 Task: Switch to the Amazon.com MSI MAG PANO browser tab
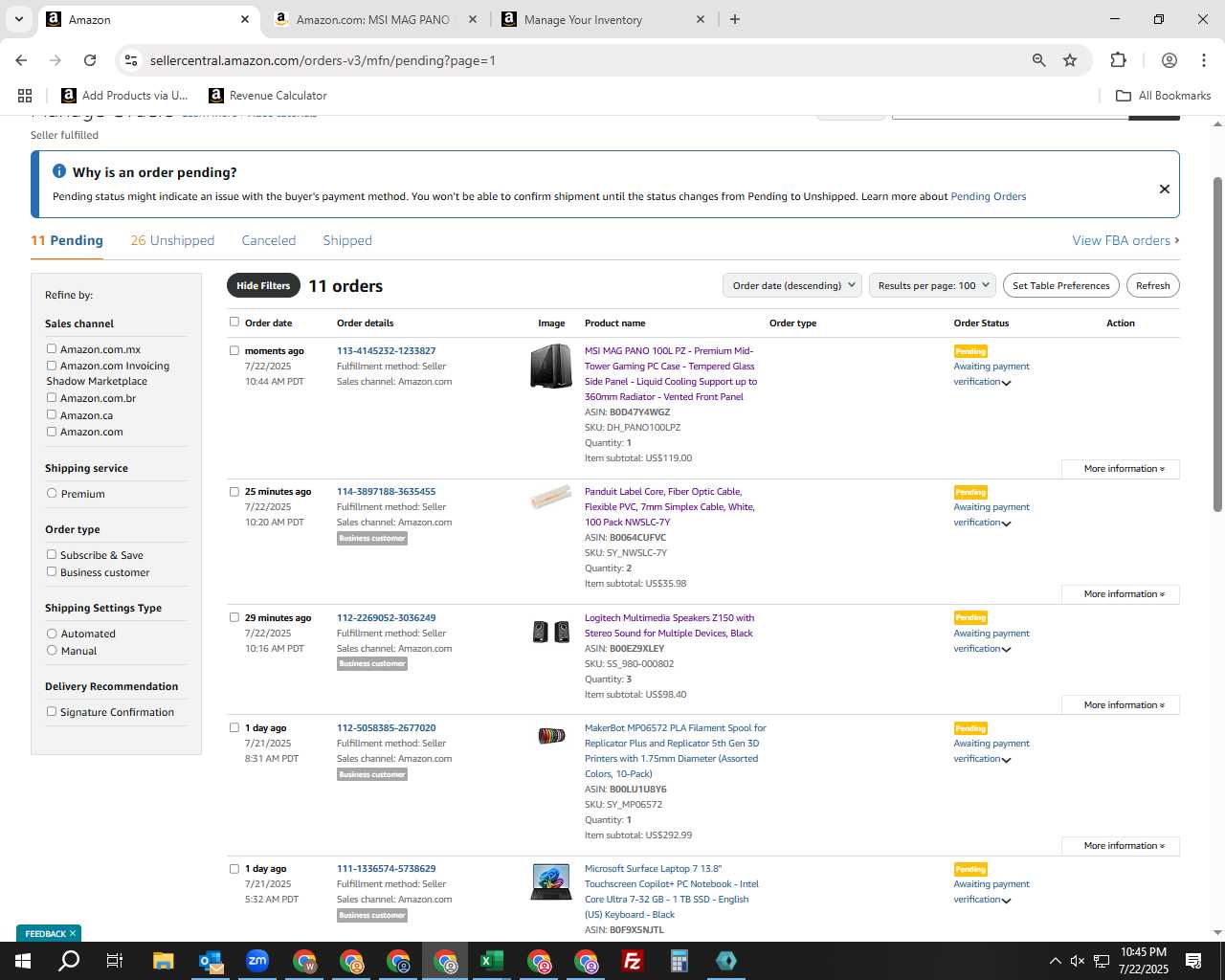(373, 19)
